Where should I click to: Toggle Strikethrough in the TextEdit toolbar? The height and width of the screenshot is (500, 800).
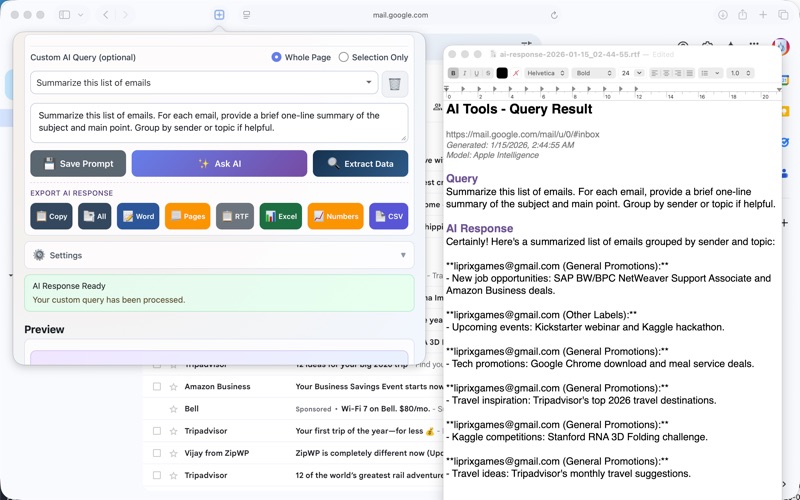(488, 73)
